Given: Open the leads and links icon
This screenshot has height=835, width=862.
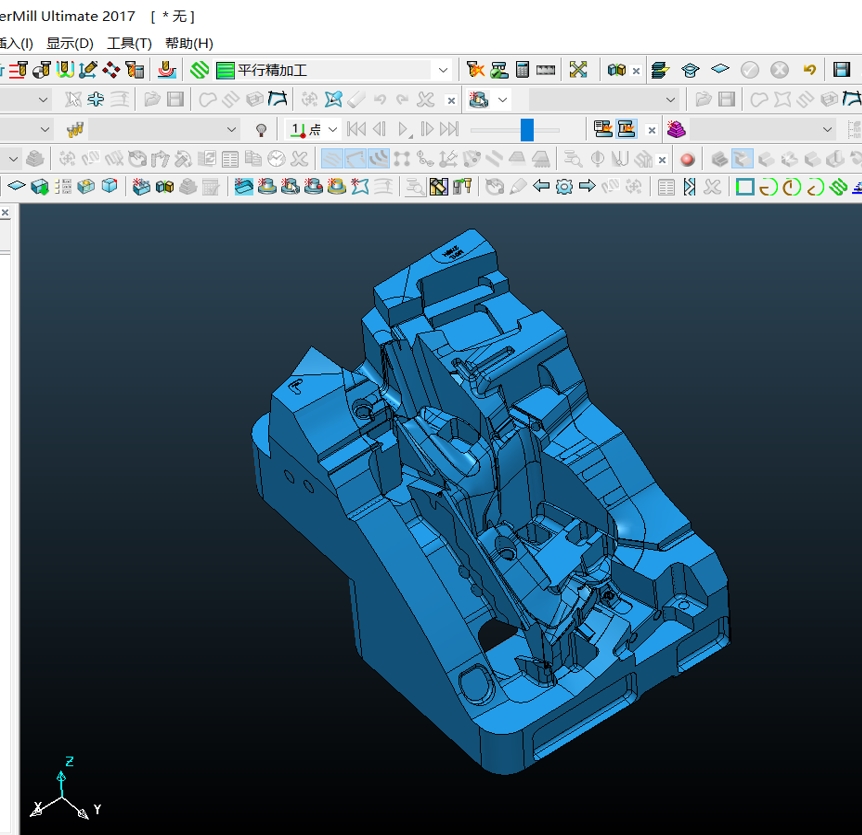Looking at the screenshot, I should click(x=65, y=70).
